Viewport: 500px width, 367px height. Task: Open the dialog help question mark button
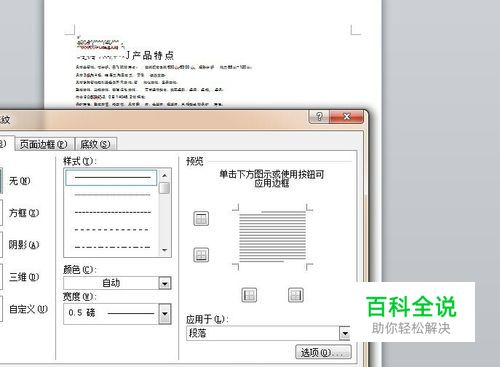pyautogui.click(x=319, y=116)
